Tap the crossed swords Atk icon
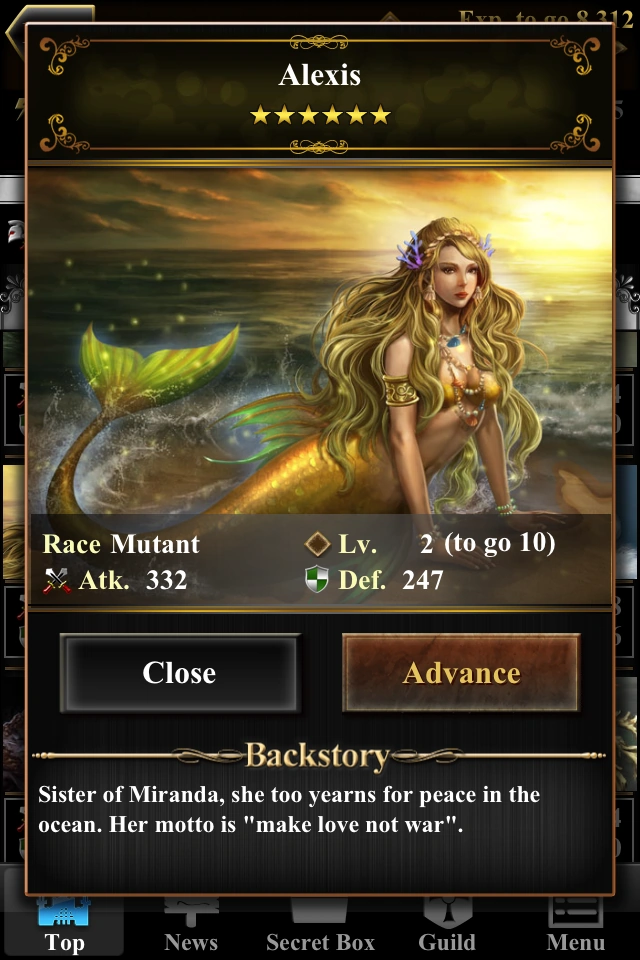This screenshot has width=640, height=960. [x=56, y=580]
